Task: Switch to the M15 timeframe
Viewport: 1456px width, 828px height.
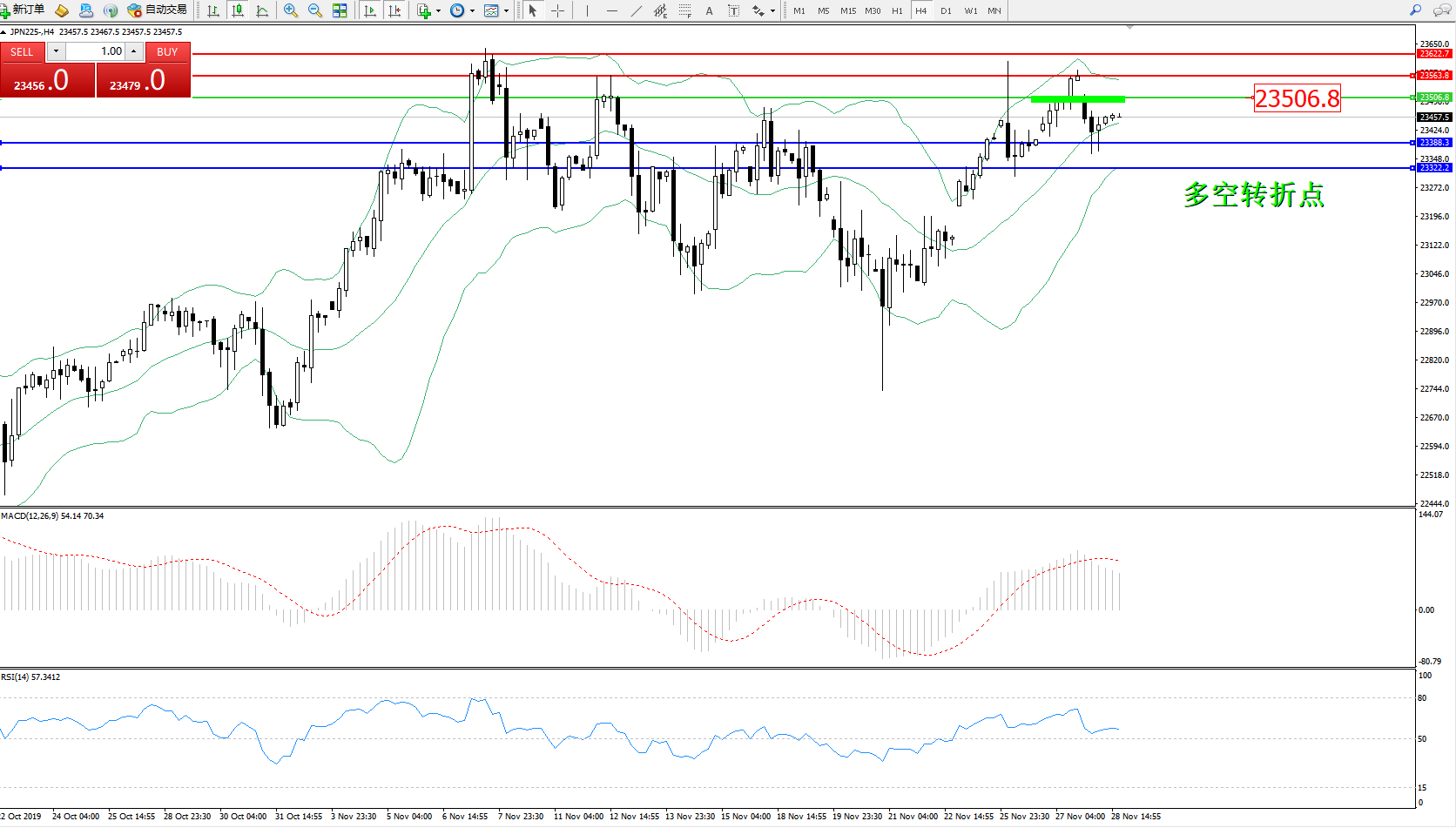Action: point(847,10)
